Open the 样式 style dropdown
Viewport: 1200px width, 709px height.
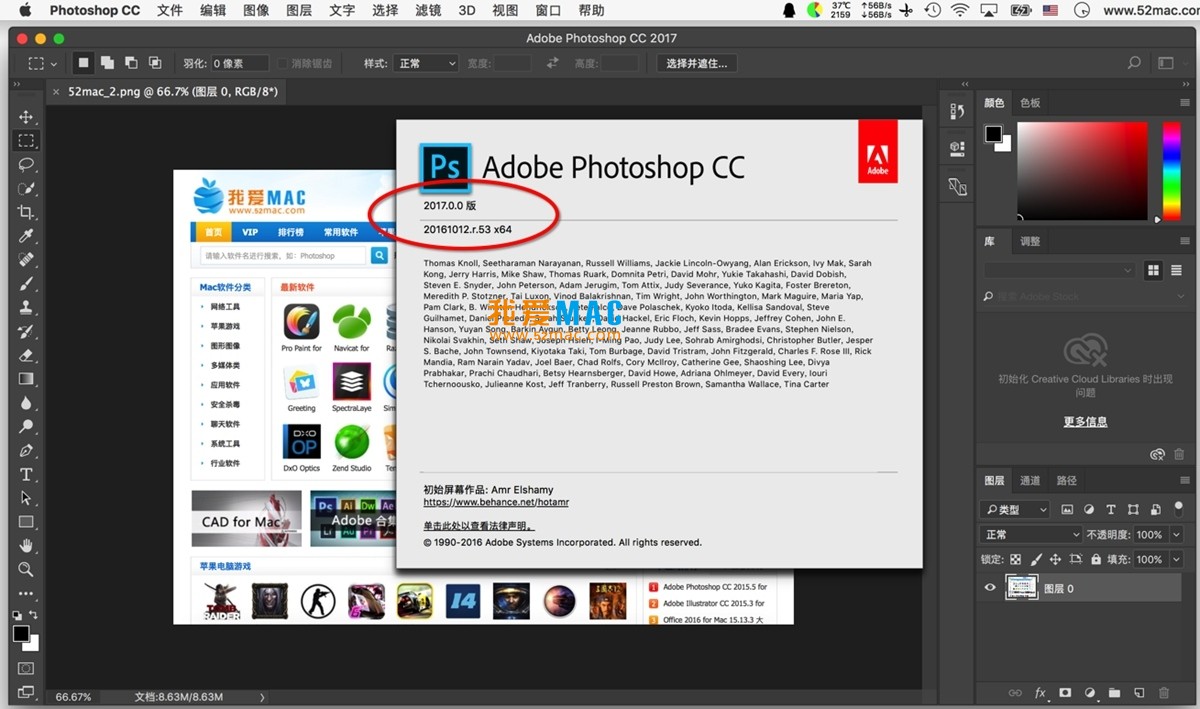pyautogui.click(x=425, y=63)
